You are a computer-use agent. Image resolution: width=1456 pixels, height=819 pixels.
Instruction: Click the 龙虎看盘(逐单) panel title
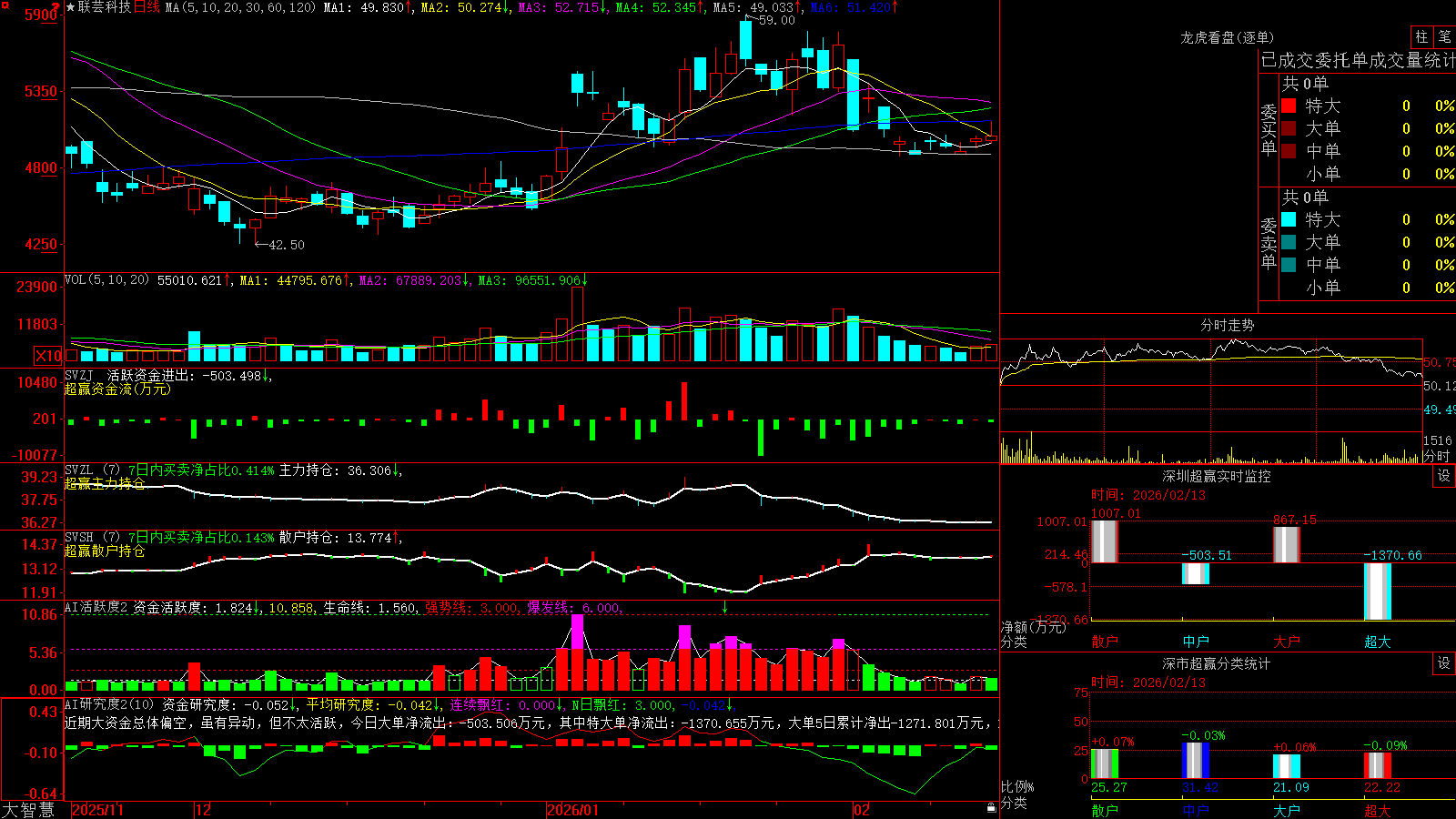pos(1228,37)
